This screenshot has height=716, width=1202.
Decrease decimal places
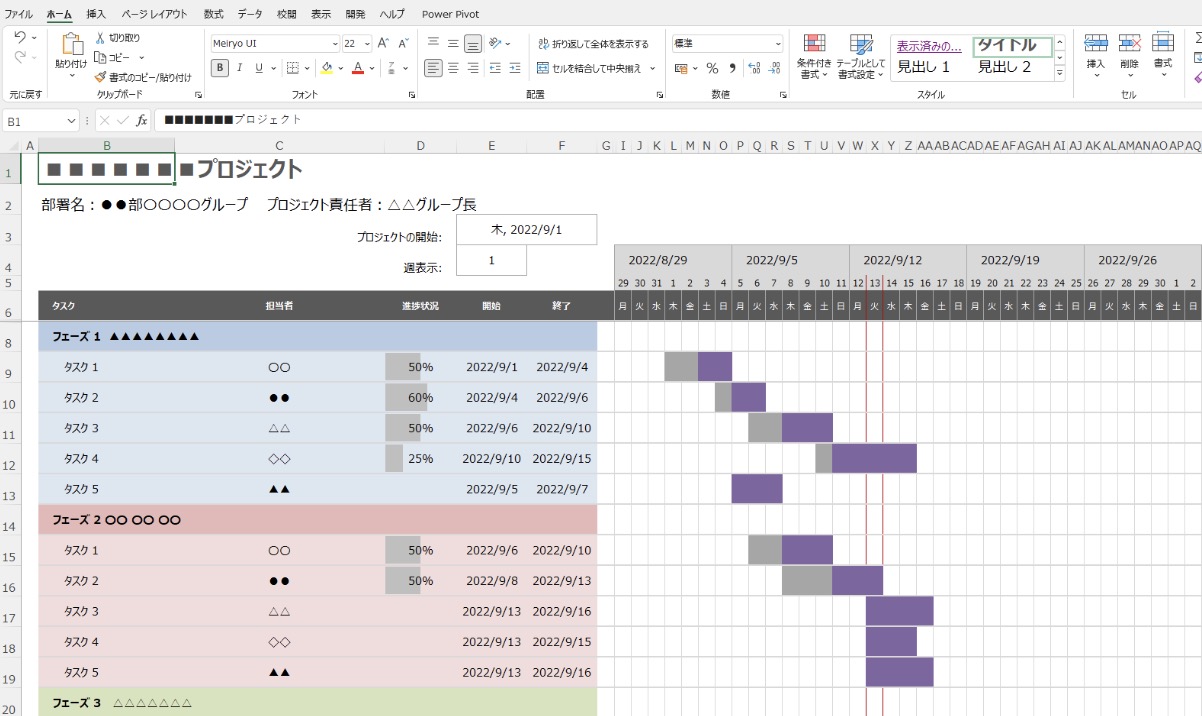(x=774, y=68)
